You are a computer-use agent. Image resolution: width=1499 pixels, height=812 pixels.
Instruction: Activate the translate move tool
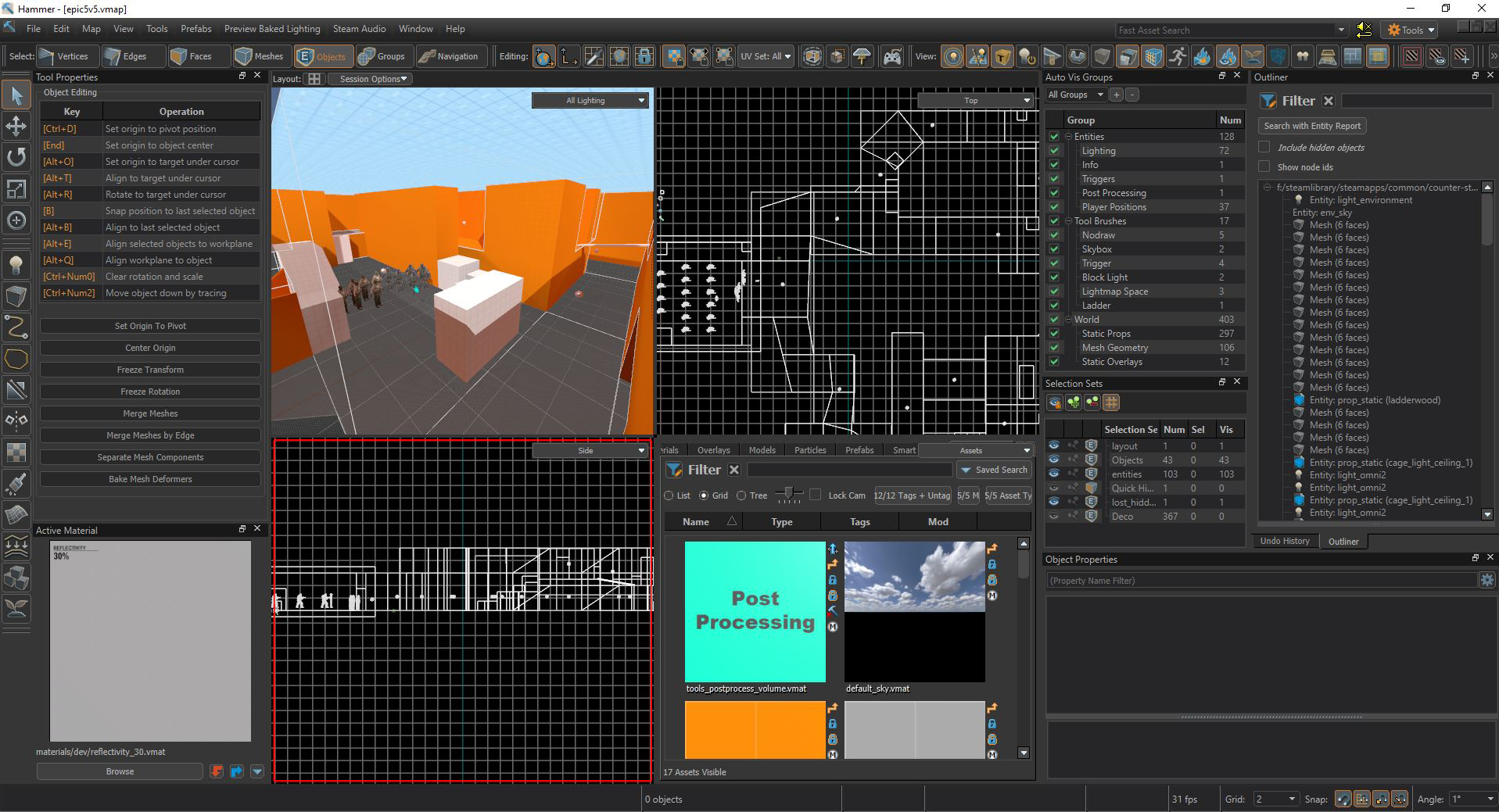pyautogui.click(x=16, y=127)
